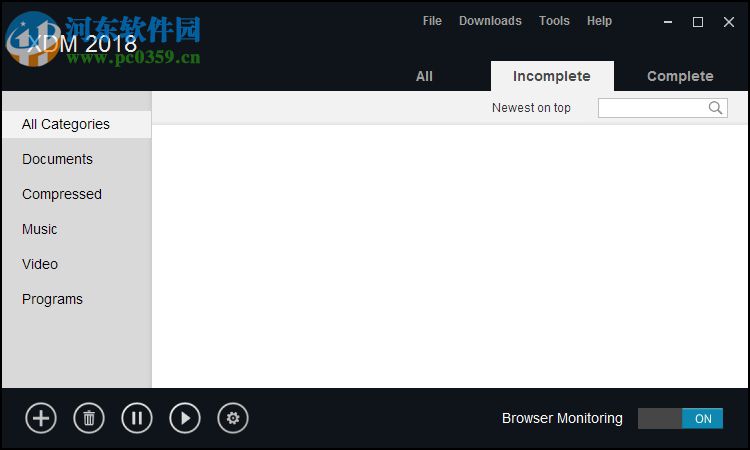Switch to the Incomplete tab

pyautogui.click(x=552, y=76)
